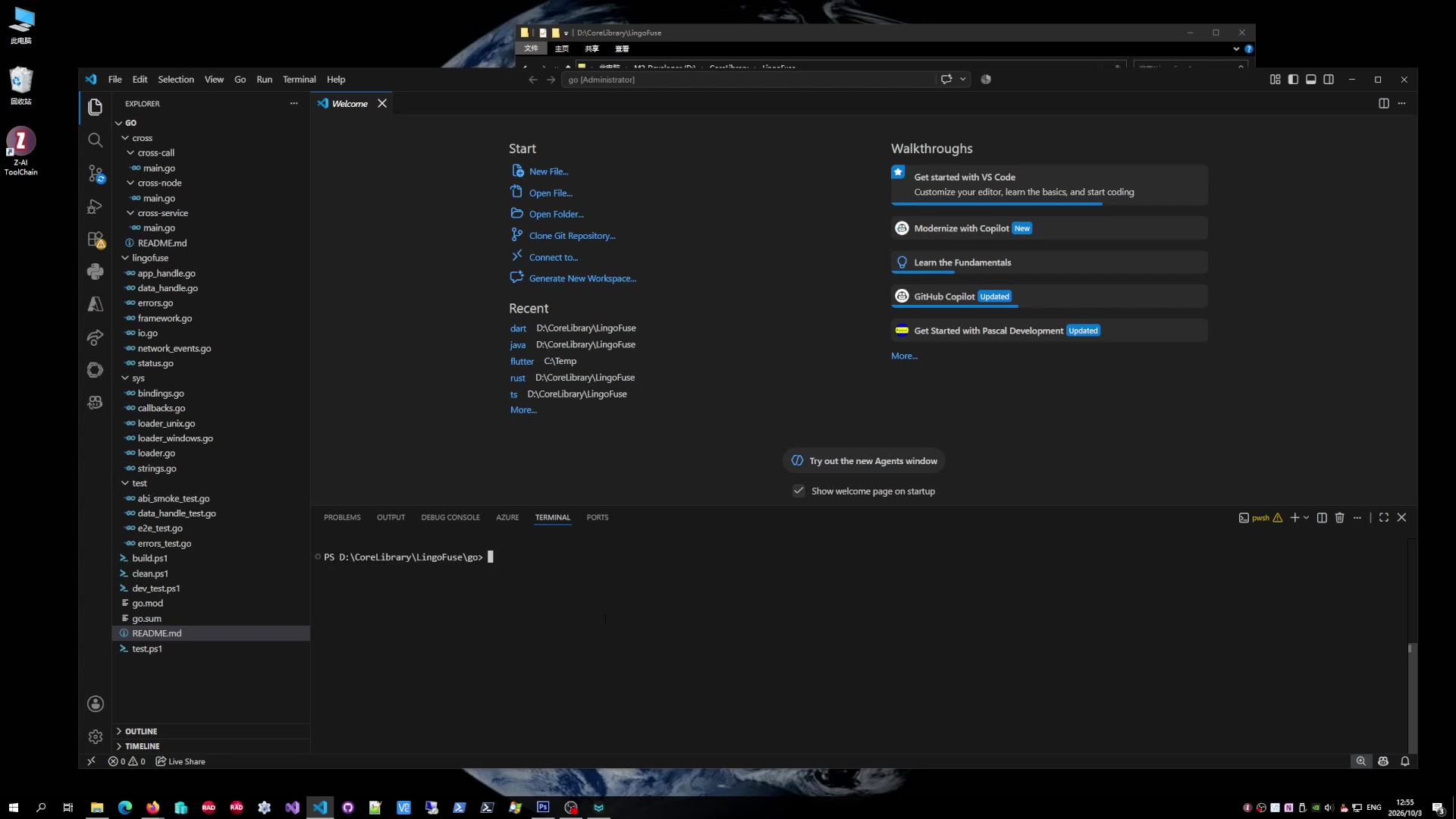The image size is (1456, 819).
Task: Open the Run and Debug view
Action: tap(95, 206)
